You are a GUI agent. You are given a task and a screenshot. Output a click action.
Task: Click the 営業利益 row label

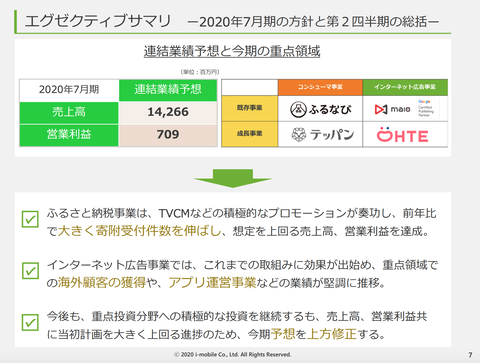coord(69,135)
